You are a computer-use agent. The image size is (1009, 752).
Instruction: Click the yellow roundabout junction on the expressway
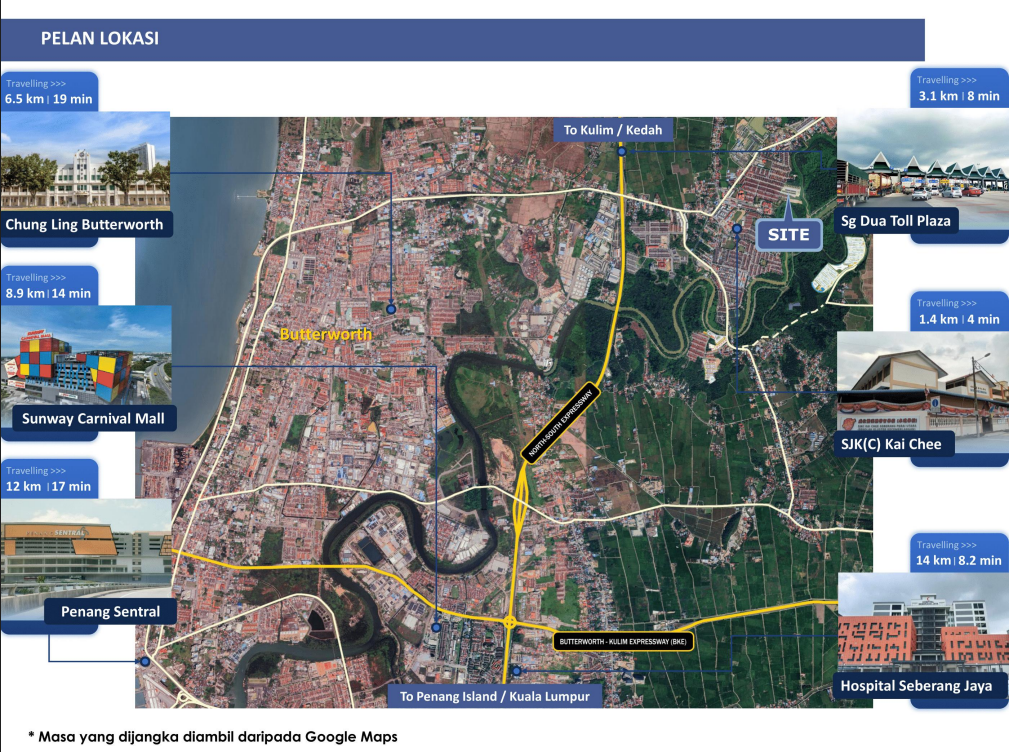coord(510,622)
